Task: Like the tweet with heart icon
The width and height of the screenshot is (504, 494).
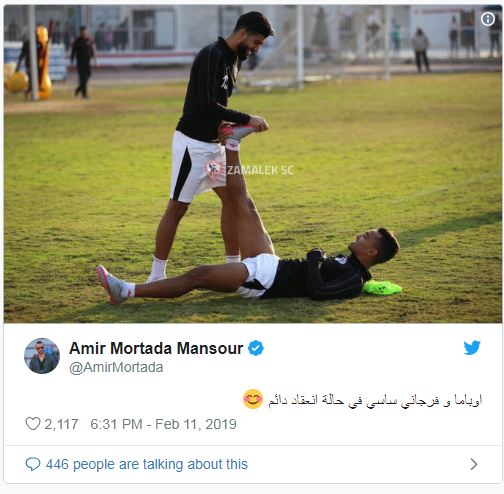Action: (33, 424)
